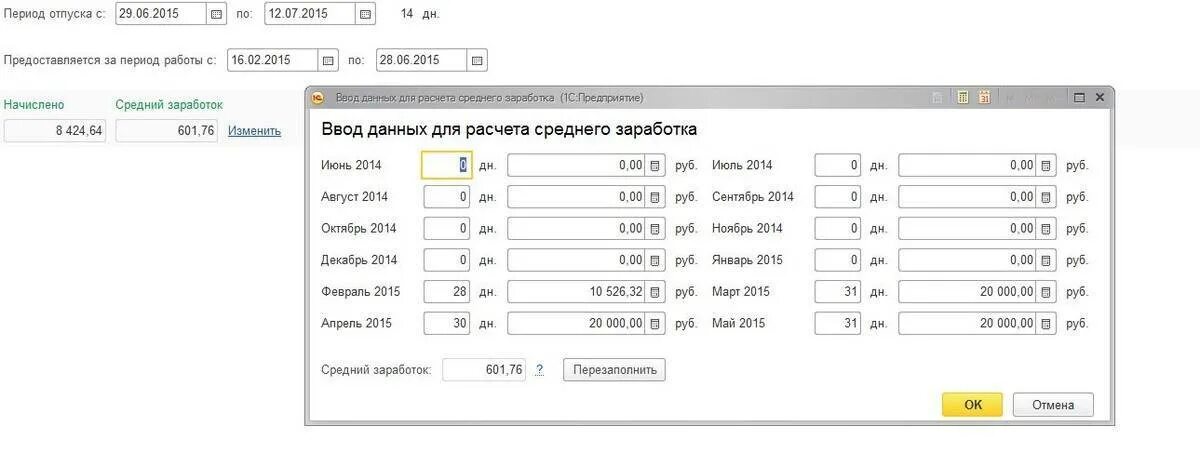This screenshot has height=466, width=1200.
Task: Open calendar picker for vacation start date
Action: (x=218, y=14)
